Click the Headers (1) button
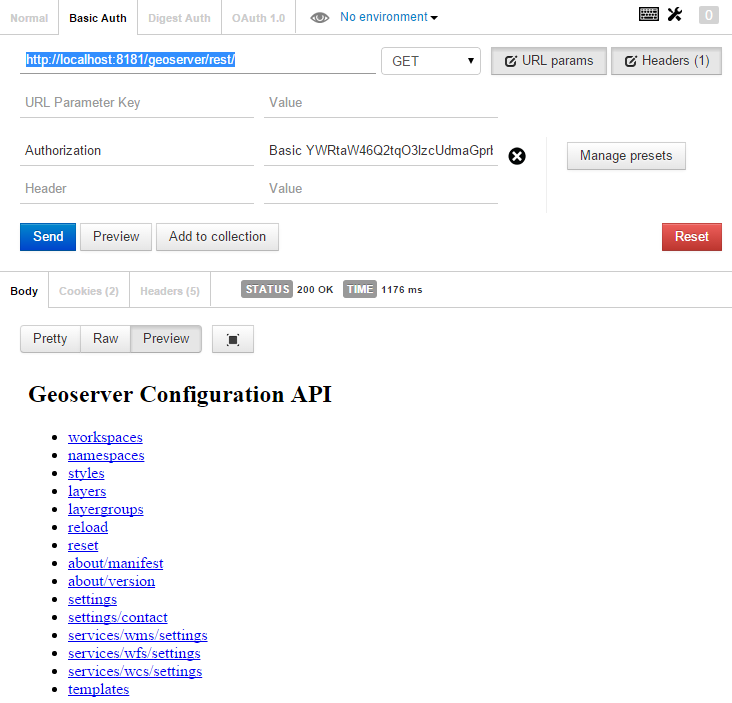The width and height of the screenshot is (732, 703). (666, 61)
